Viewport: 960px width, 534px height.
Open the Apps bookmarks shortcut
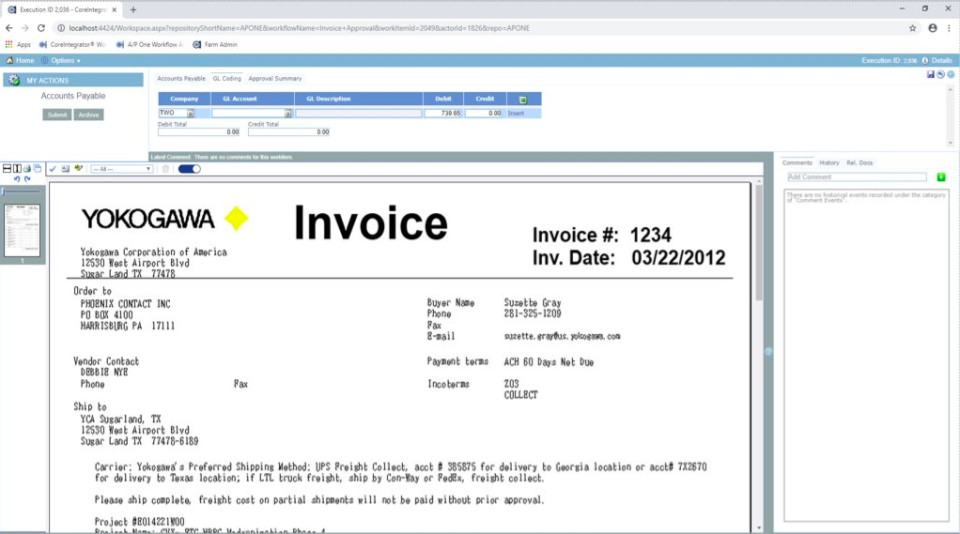18,45
